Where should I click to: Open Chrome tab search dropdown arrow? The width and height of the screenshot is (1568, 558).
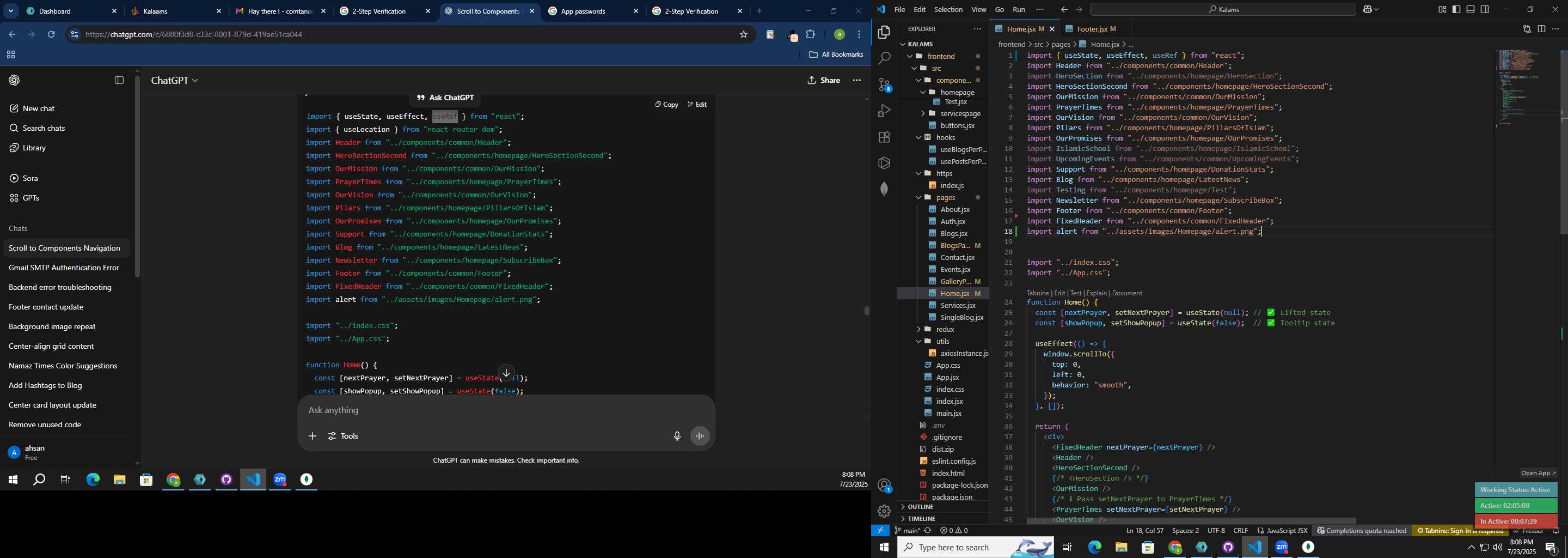click(x=11, y=11)
